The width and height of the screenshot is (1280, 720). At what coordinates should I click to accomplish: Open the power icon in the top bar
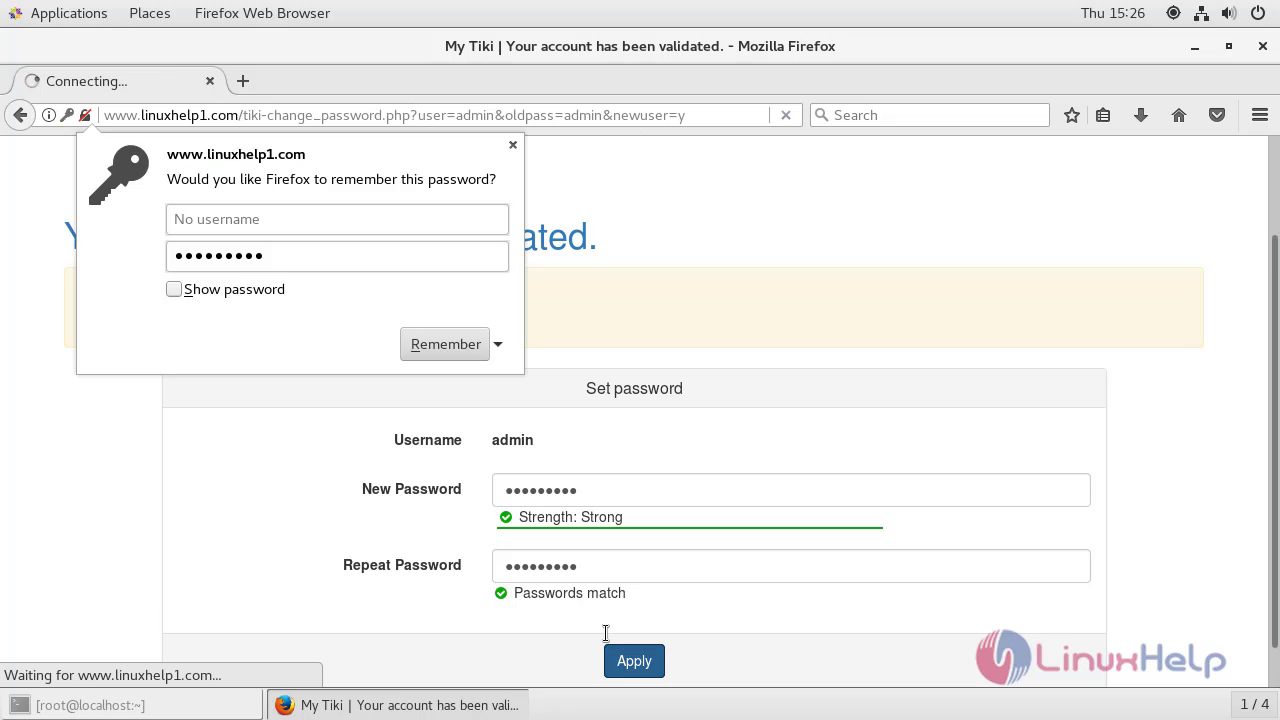1257,13
